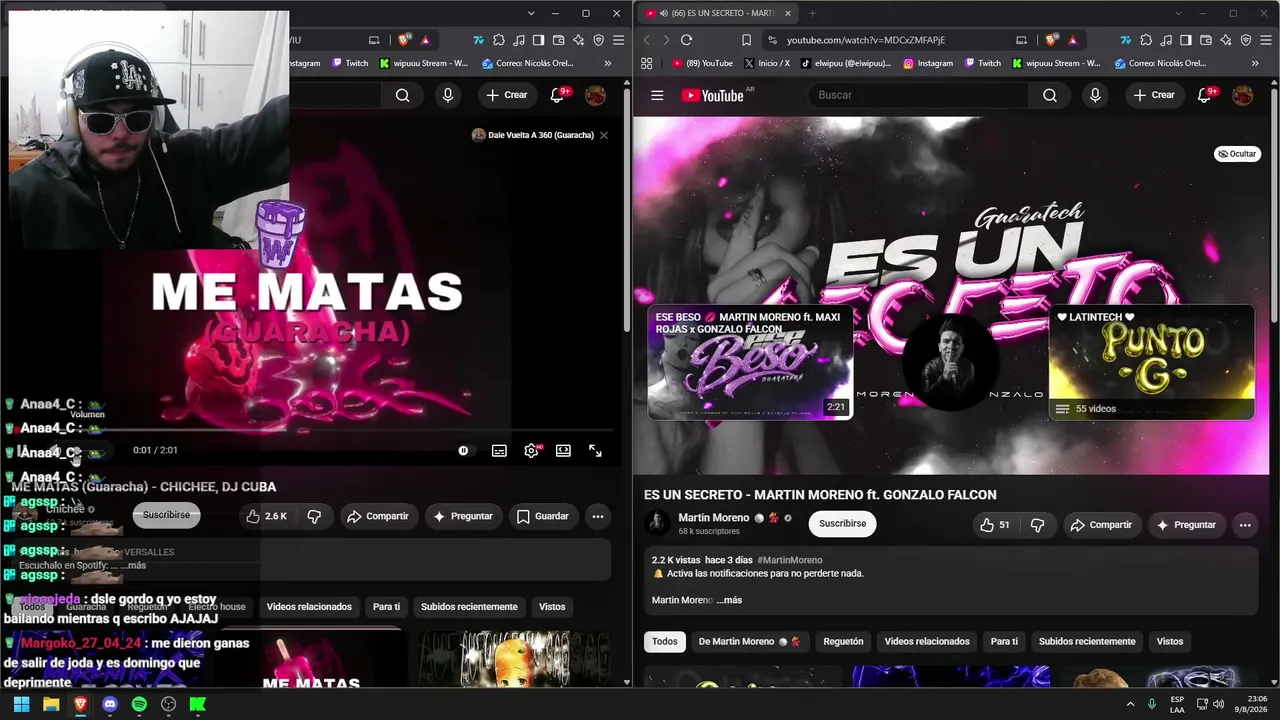Open extensions puzzle icon in right window

[x=1144, y=40]
